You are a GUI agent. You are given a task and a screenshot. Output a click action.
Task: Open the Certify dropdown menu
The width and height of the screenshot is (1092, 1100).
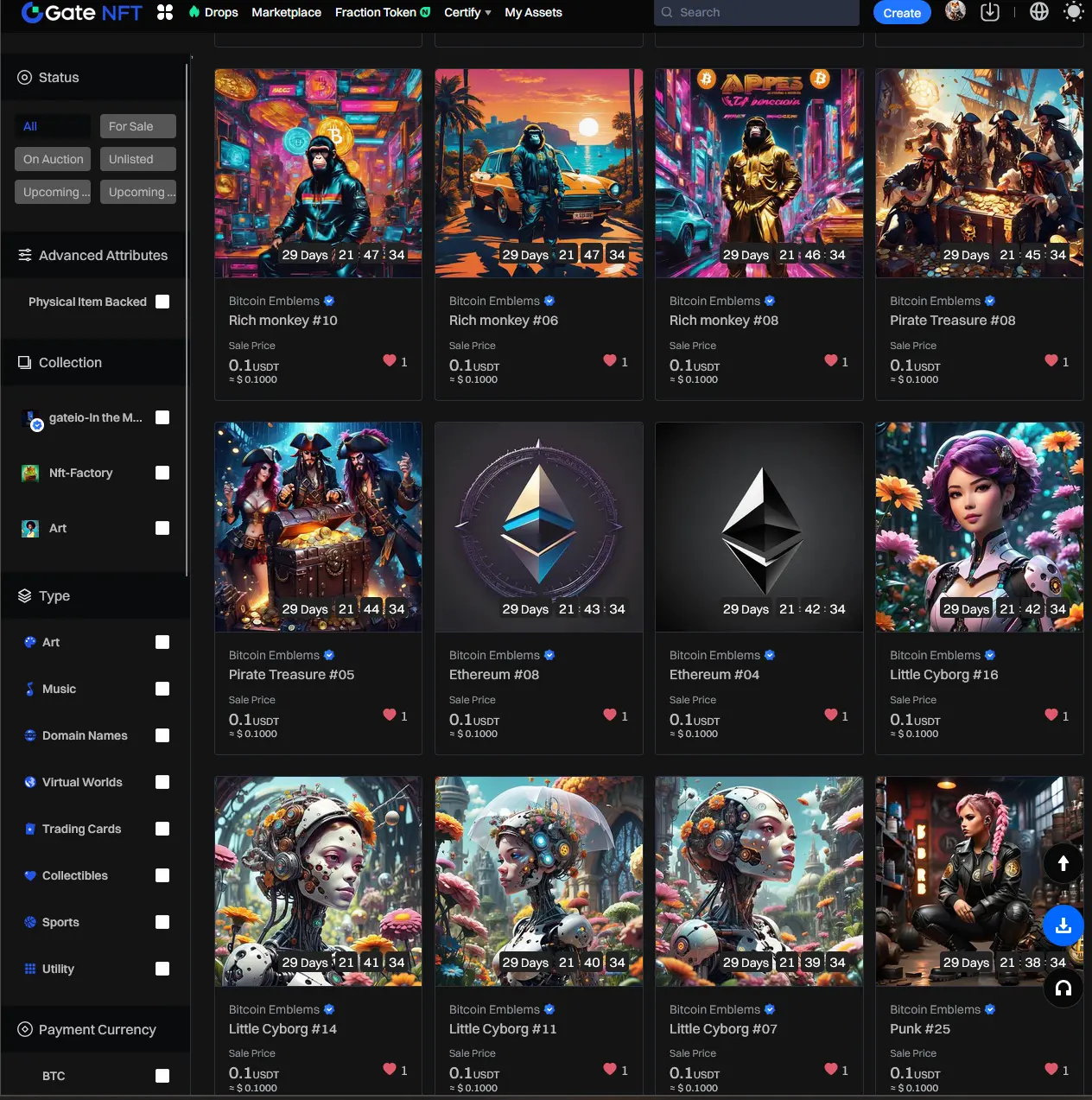click(x=467, y=12)
